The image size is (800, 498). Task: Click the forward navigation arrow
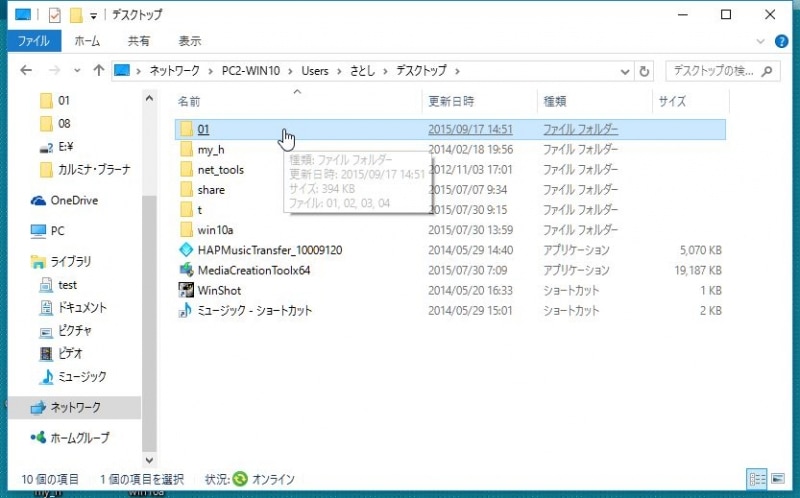(54, 70)
